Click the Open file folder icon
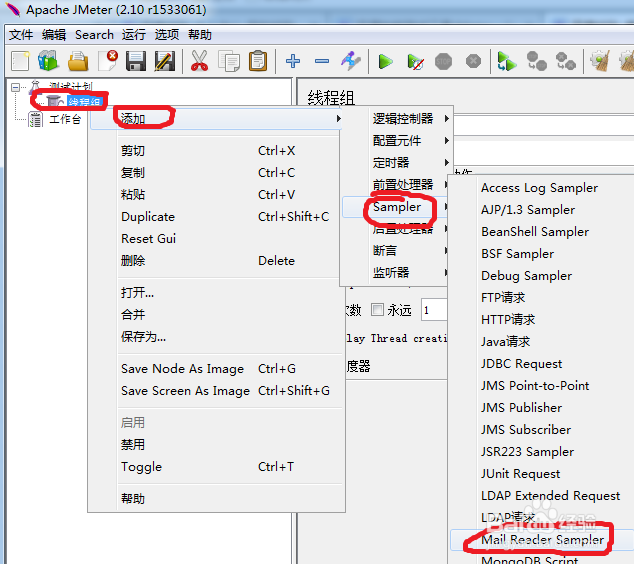The height and width of the screenshot is (565, 634). [x=78, y=61]
